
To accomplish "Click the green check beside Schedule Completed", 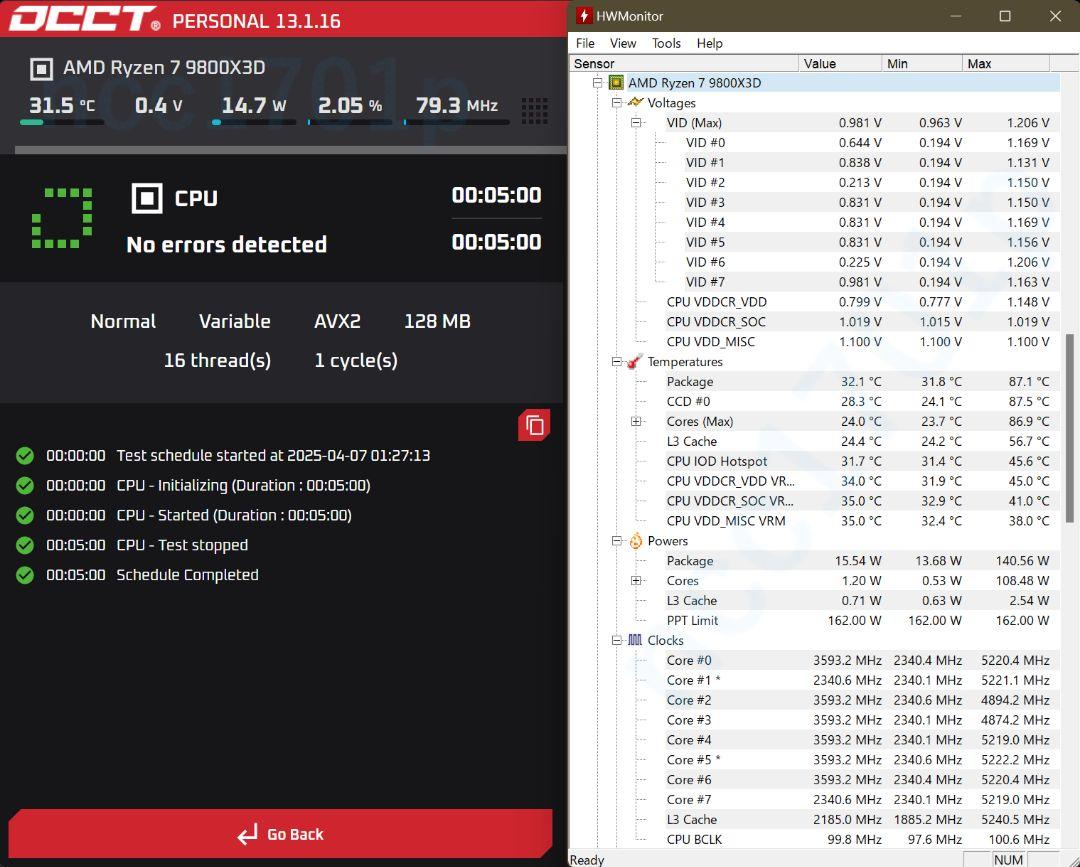I will pos(25,575).
